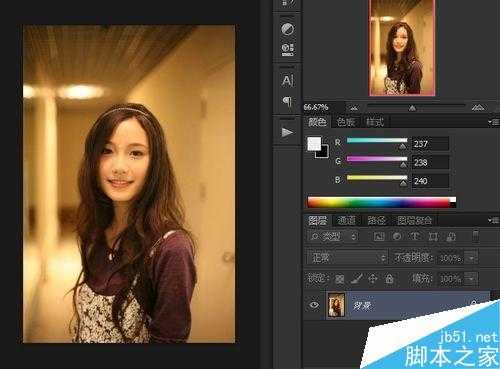Click the pixel layer filter icon
500x369 pixels.
coord(379,236)
